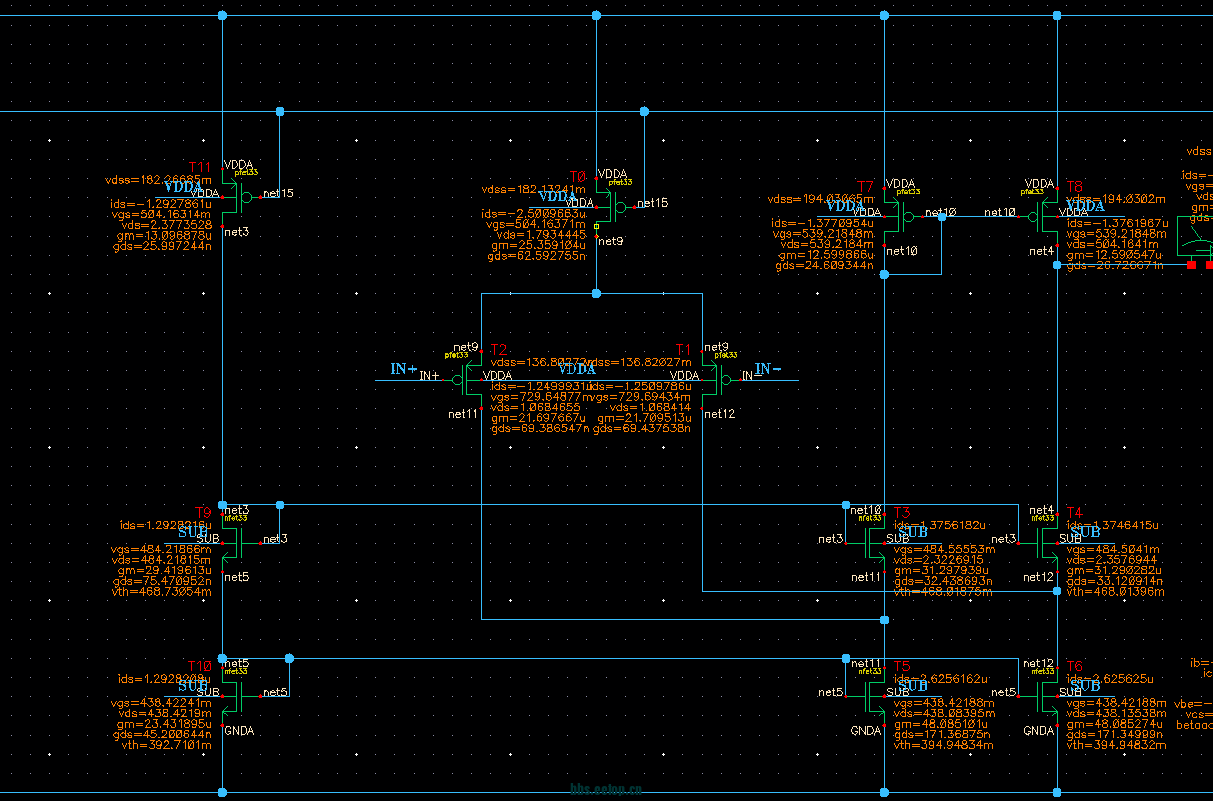Click the T4 NMOS transistor symbol
1213x801 pixels.
point(1049,543)
